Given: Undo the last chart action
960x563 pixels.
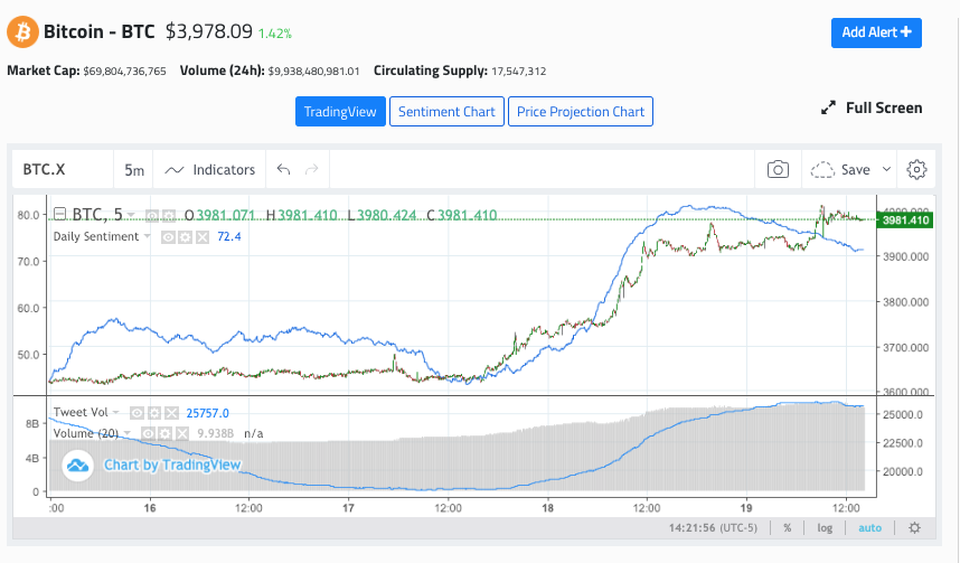Looking at the screenshot, I should pyautogui.click(x=283, y=170).
